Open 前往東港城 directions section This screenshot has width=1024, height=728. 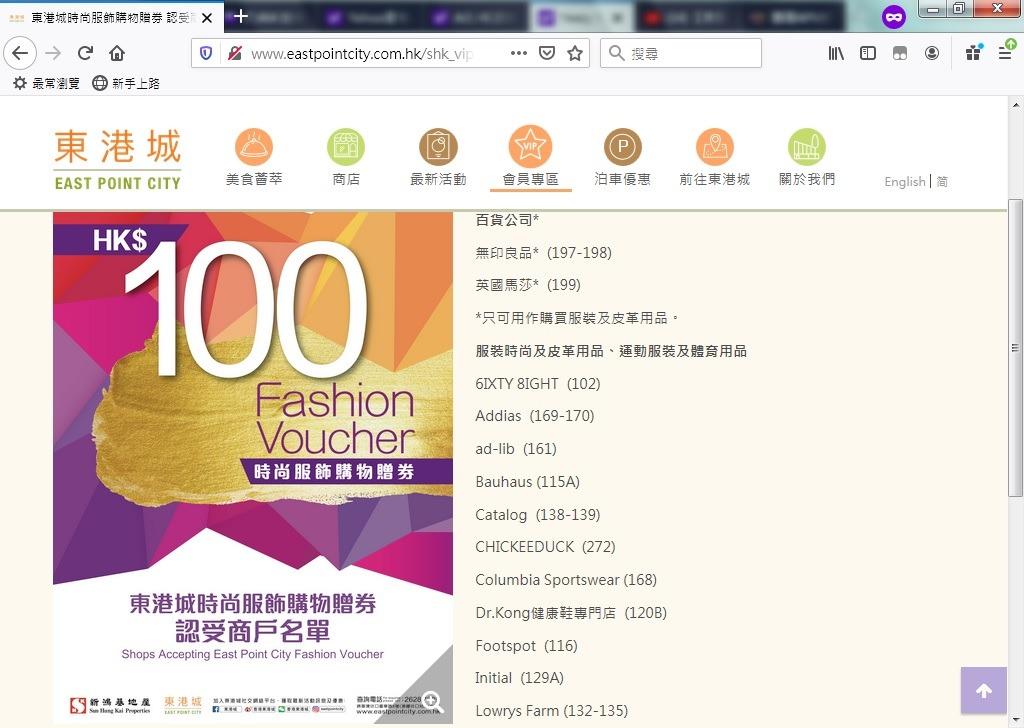point(714,157)
